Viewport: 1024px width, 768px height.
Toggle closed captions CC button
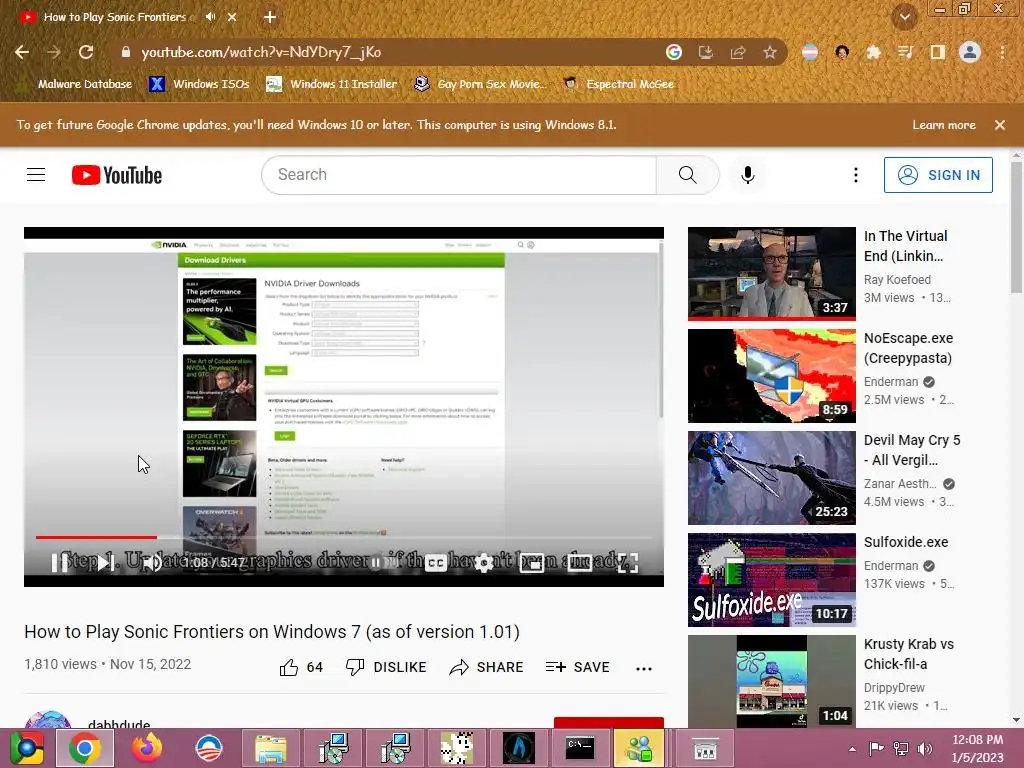click(x=436, y=562)
